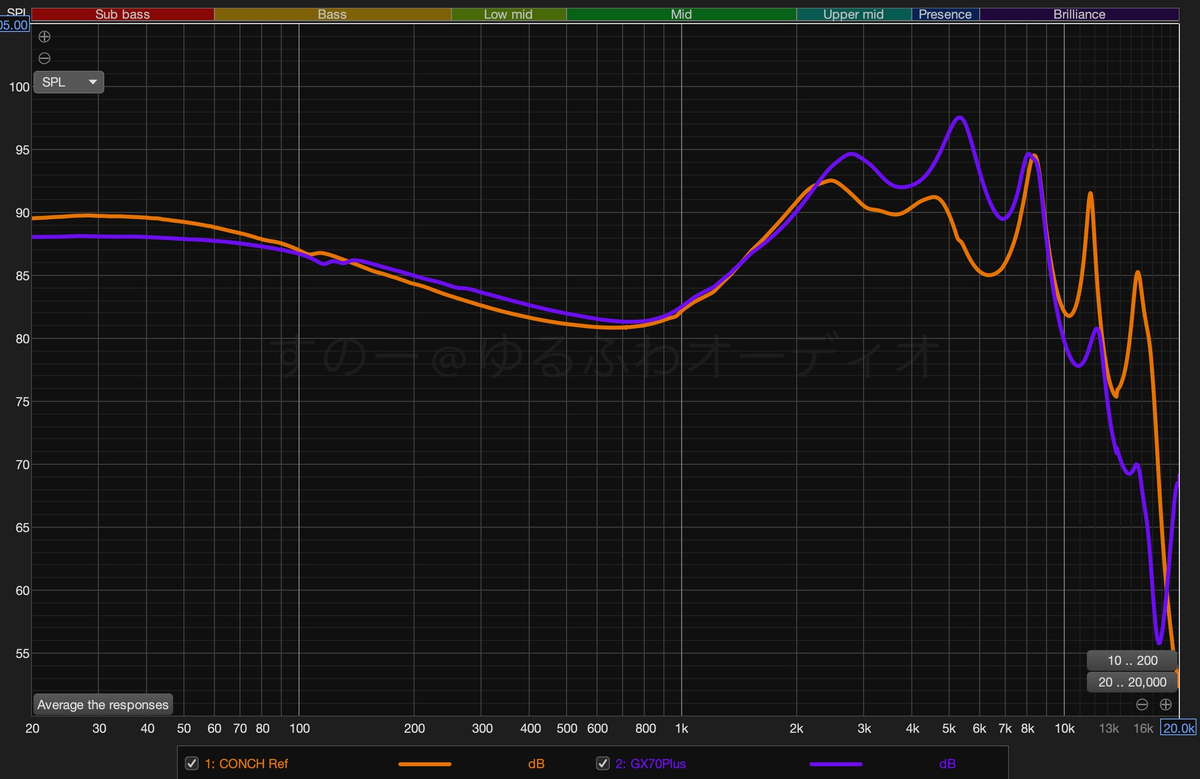Click the Brilliance band label
Viewport: 1200px width, 779px height.
1079,14
